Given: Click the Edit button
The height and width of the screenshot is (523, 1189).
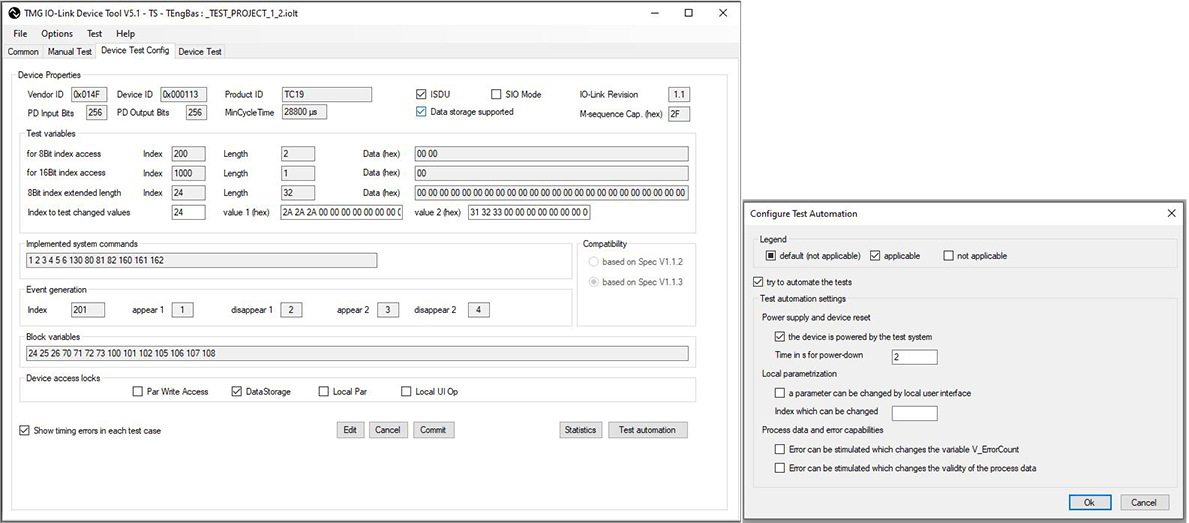Looking at the screenshot, I should (x=350, y=430).
